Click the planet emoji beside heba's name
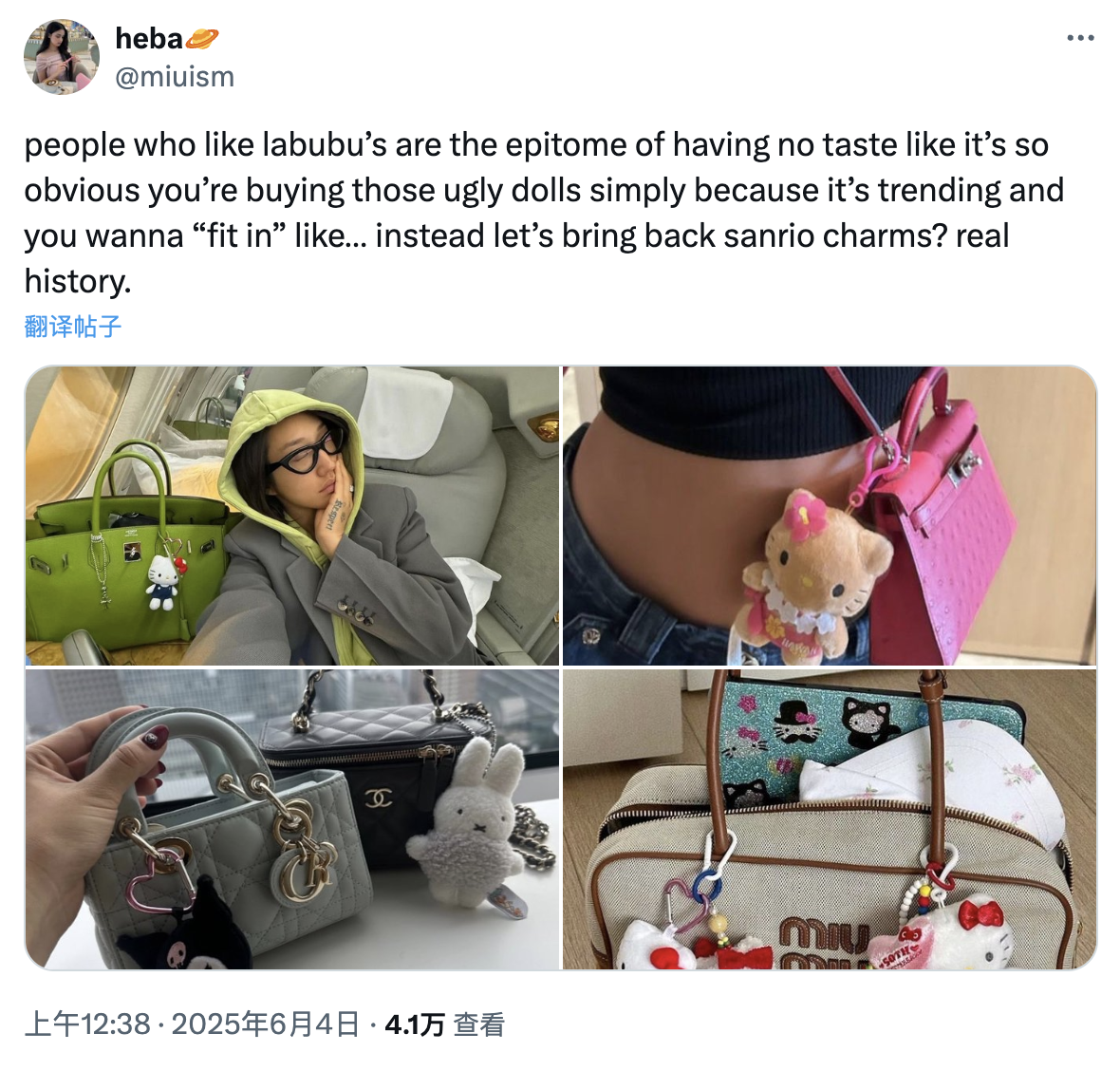This screenshot has width=1120, height=1071. pos(202,39)
